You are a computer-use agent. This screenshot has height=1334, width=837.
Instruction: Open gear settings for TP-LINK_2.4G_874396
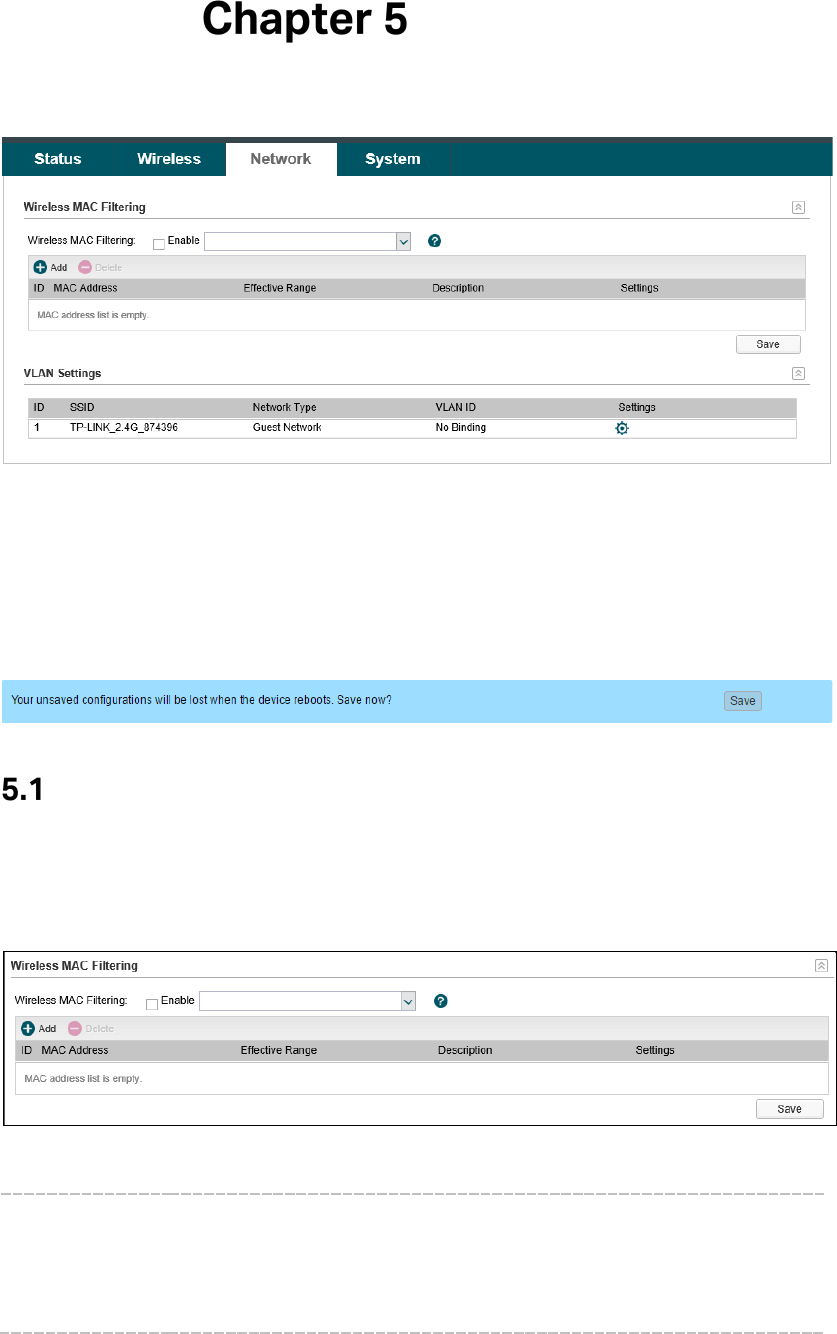[622, 428]
